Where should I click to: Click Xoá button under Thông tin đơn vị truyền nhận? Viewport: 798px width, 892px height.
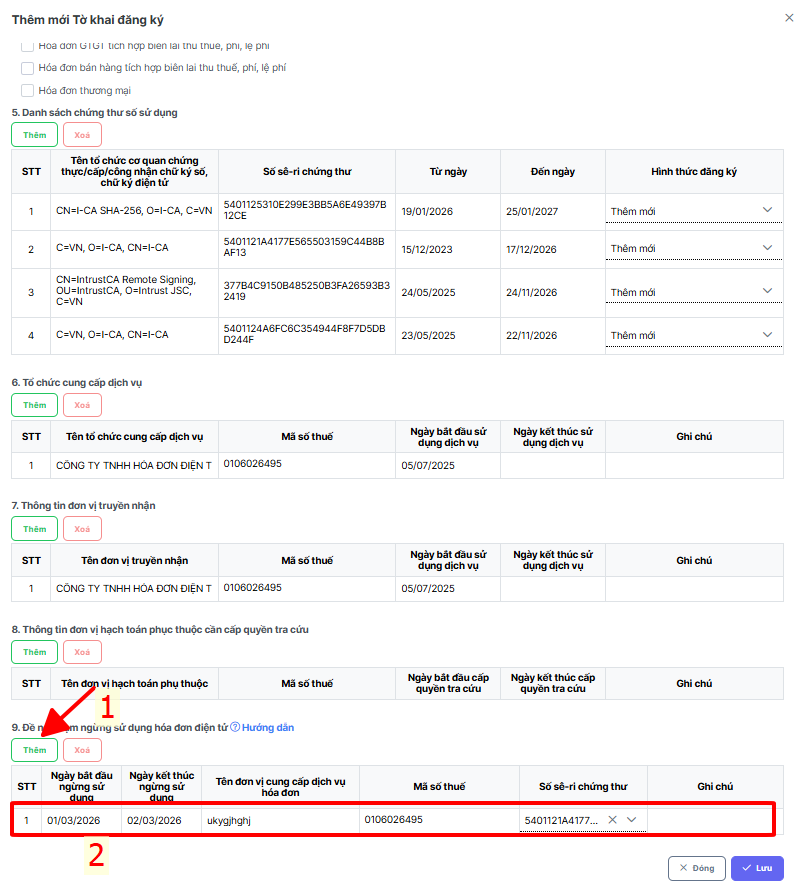click(82, 529)
